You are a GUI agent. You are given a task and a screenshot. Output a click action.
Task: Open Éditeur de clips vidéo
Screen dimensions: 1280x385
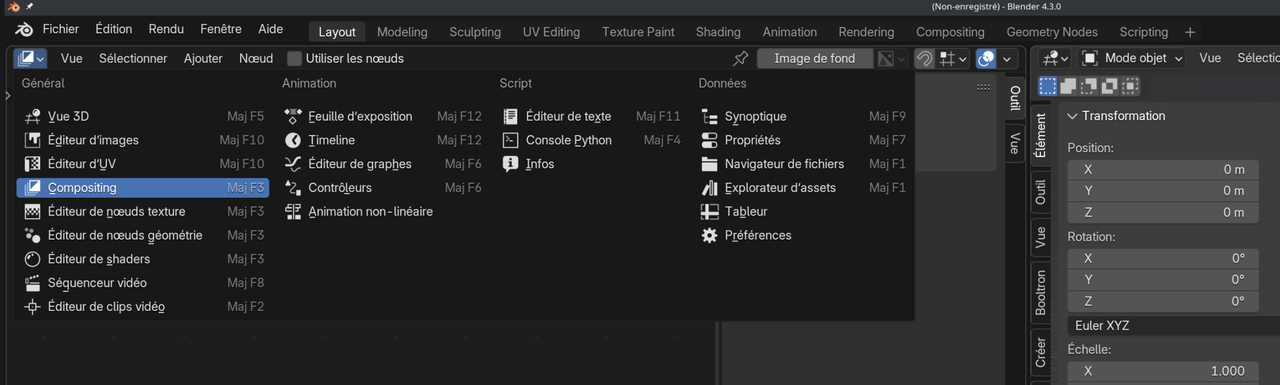click(x=143, y=307)
